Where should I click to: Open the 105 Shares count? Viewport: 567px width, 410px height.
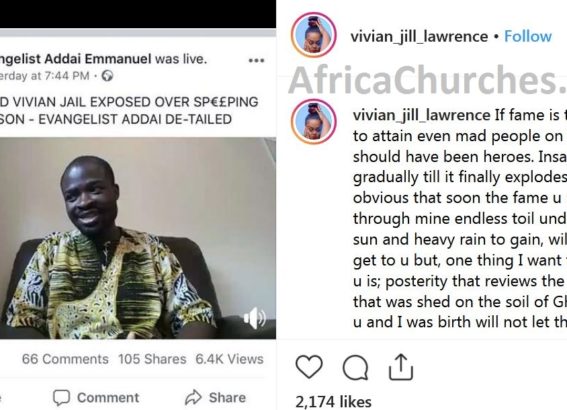coord(152,359)
